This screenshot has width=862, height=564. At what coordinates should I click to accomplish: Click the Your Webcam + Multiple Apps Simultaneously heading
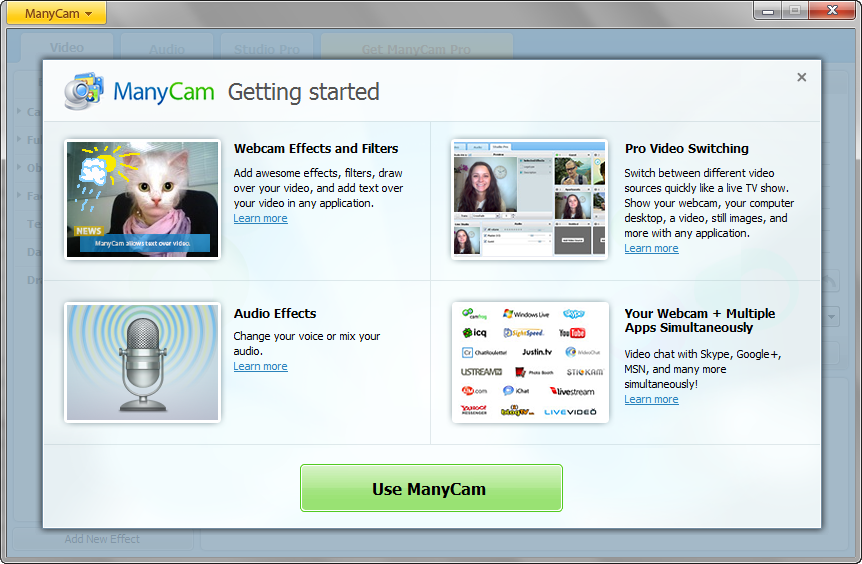(700, 320)
